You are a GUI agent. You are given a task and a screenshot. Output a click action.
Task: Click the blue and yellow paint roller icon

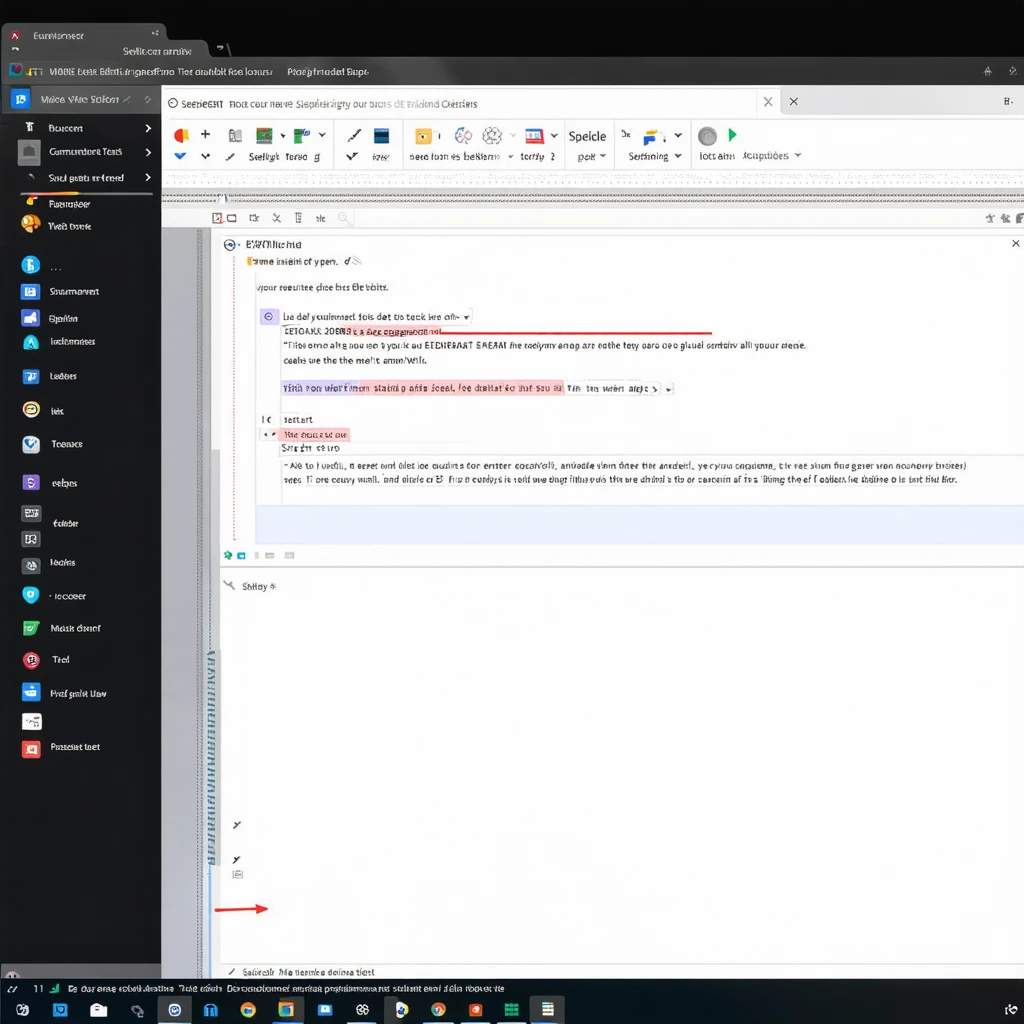coord(652,136)
